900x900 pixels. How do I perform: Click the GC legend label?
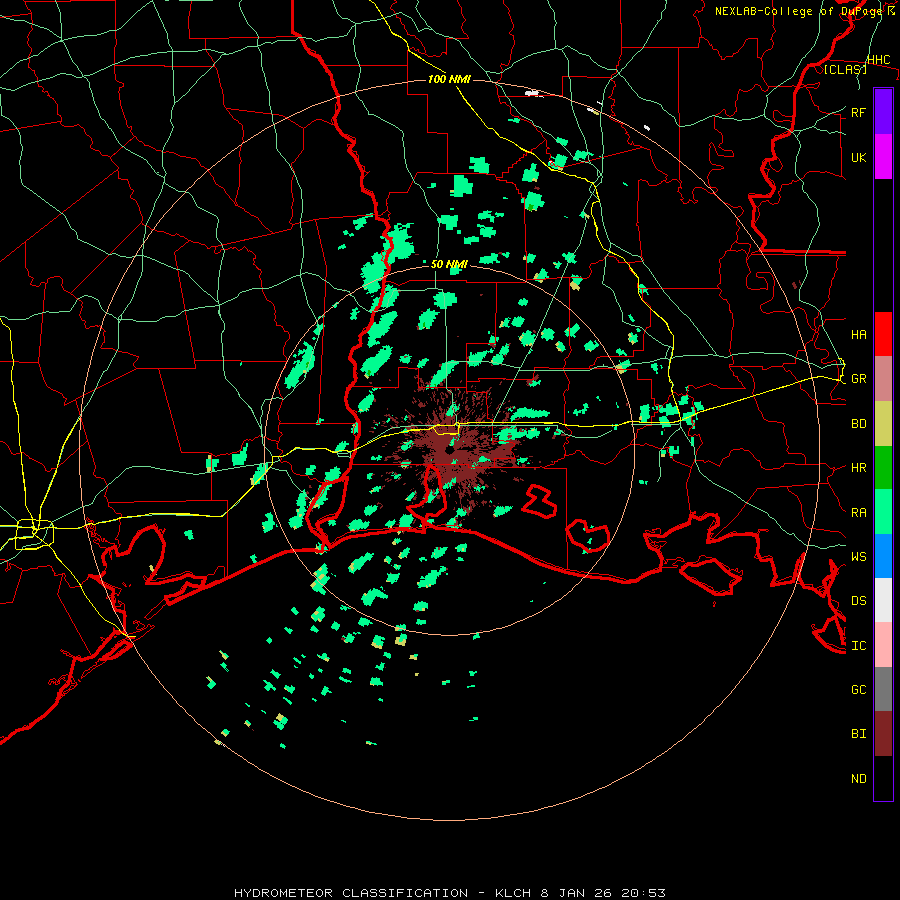[x=858, y=690]
